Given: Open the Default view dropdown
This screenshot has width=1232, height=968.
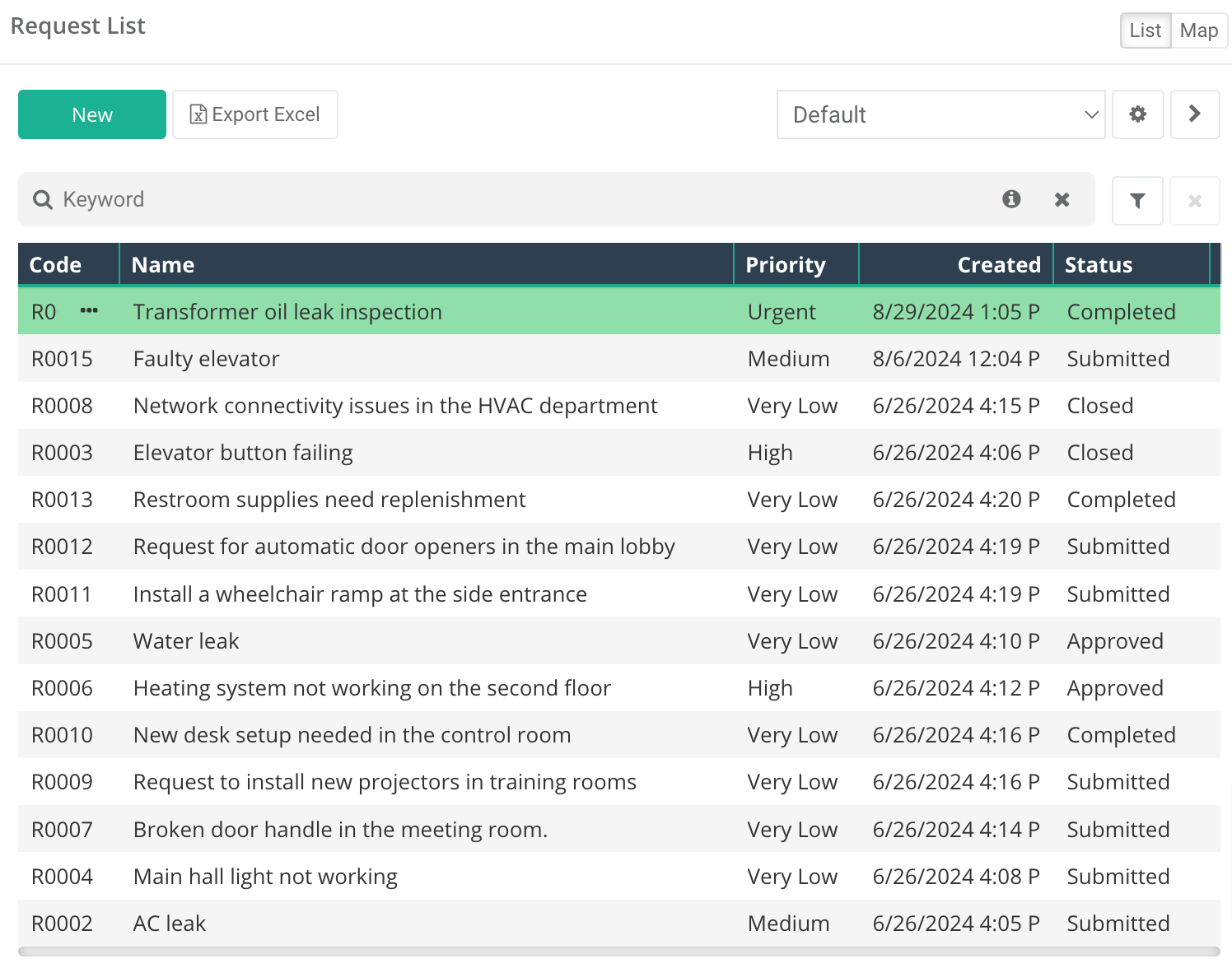Looking at the screenshot, I should [x=941, y=114].
